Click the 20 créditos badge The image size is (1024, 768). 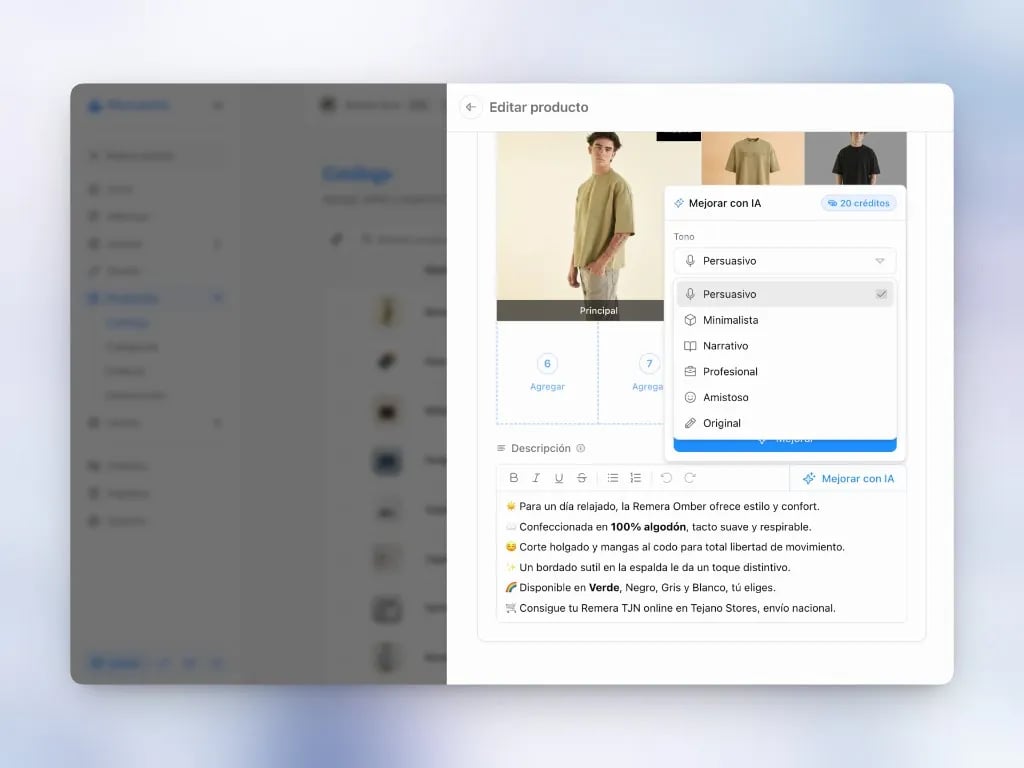click(858, 203)
